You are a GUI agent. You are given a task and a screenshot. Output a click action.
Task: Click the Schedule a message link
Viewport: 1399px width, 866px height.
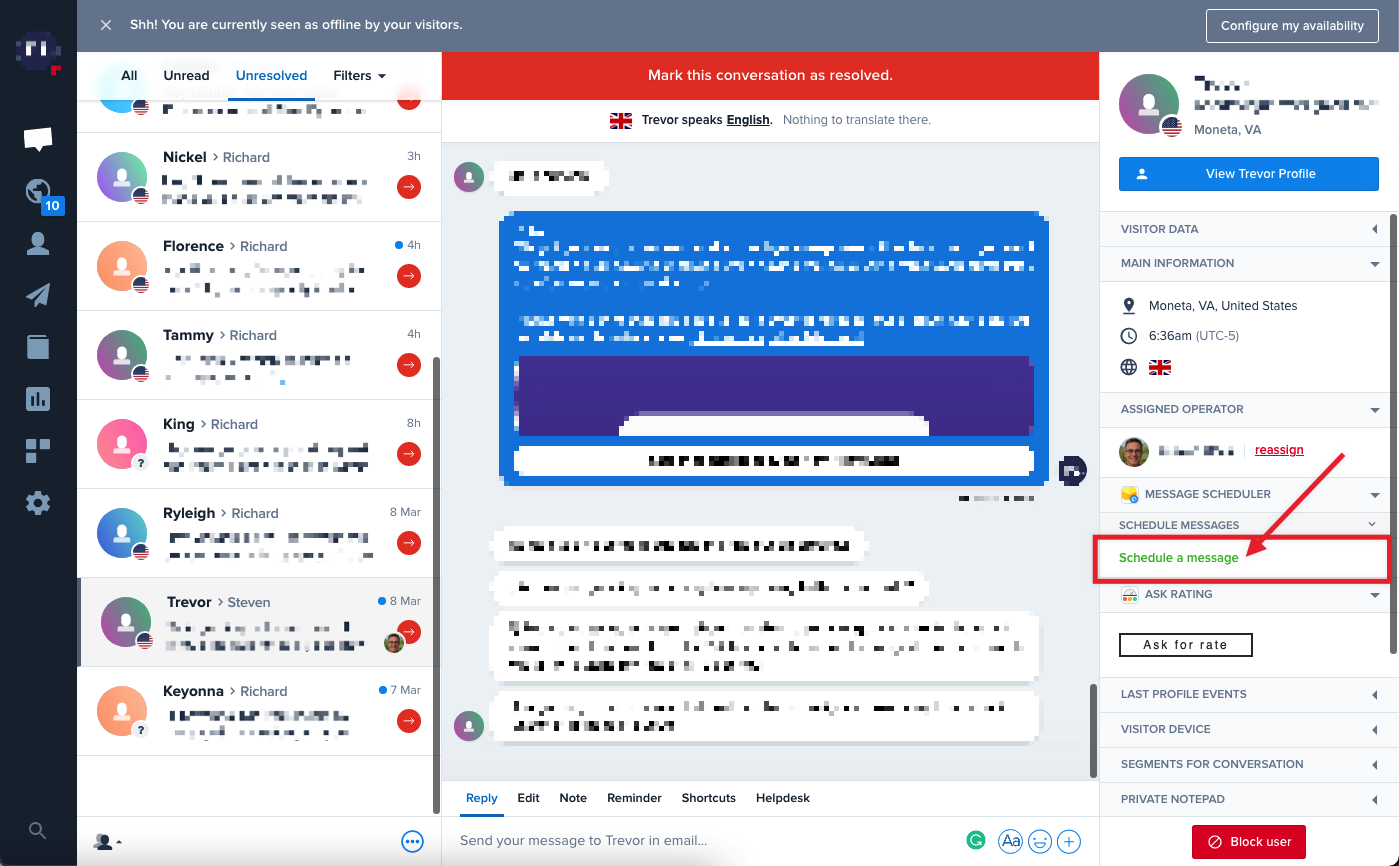click(x=1178, y=558)
